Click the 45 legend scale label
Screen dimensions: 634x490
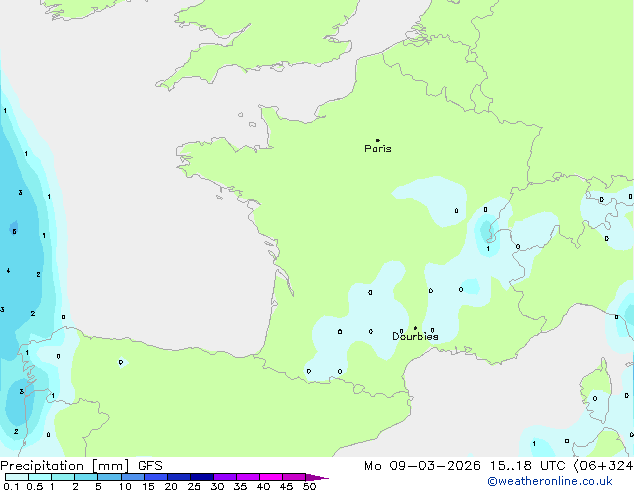pos(286,486)
